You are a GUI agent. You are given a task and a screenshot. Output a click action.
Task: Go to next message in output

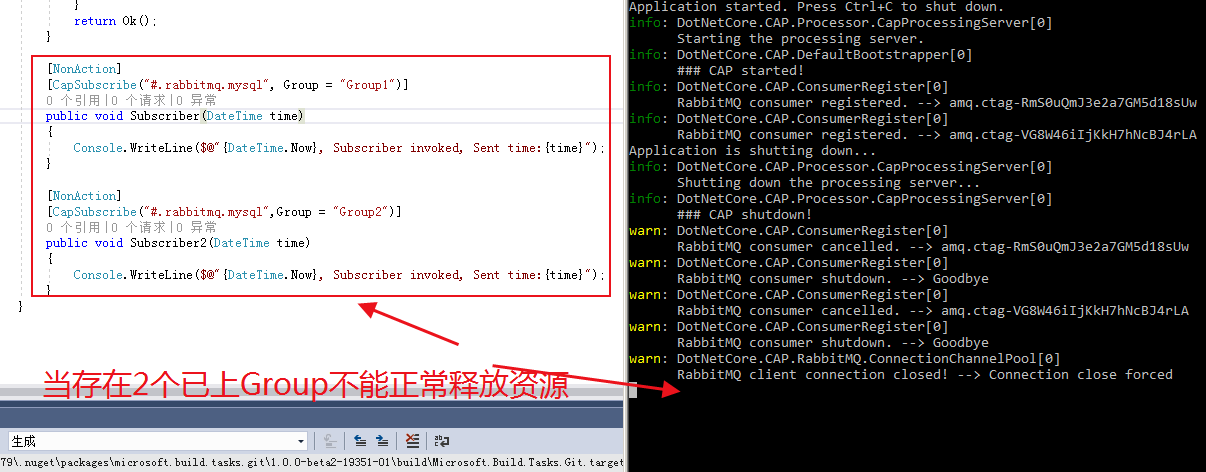click(x=382, y=441)
